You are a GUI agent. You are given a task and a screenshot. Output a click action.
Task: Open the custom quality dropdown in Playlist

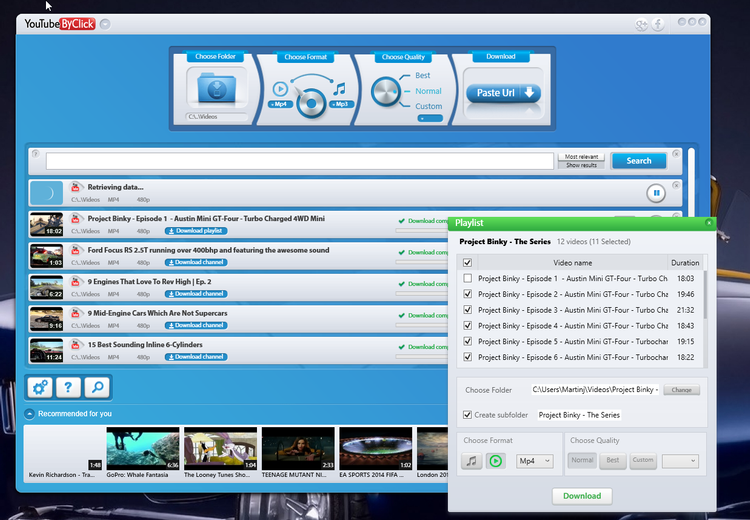coord(680,461)
